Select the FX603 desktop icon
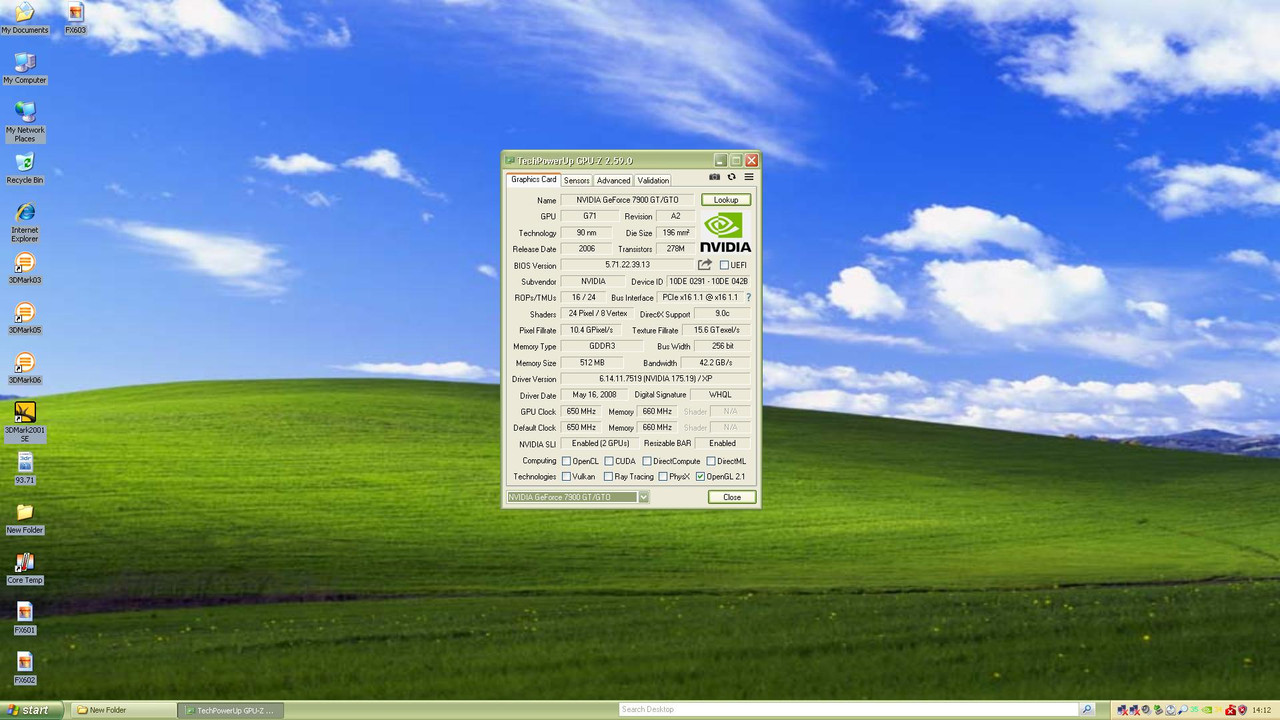The width and height of the screenshot is (1280, 720). pos(75,19)
